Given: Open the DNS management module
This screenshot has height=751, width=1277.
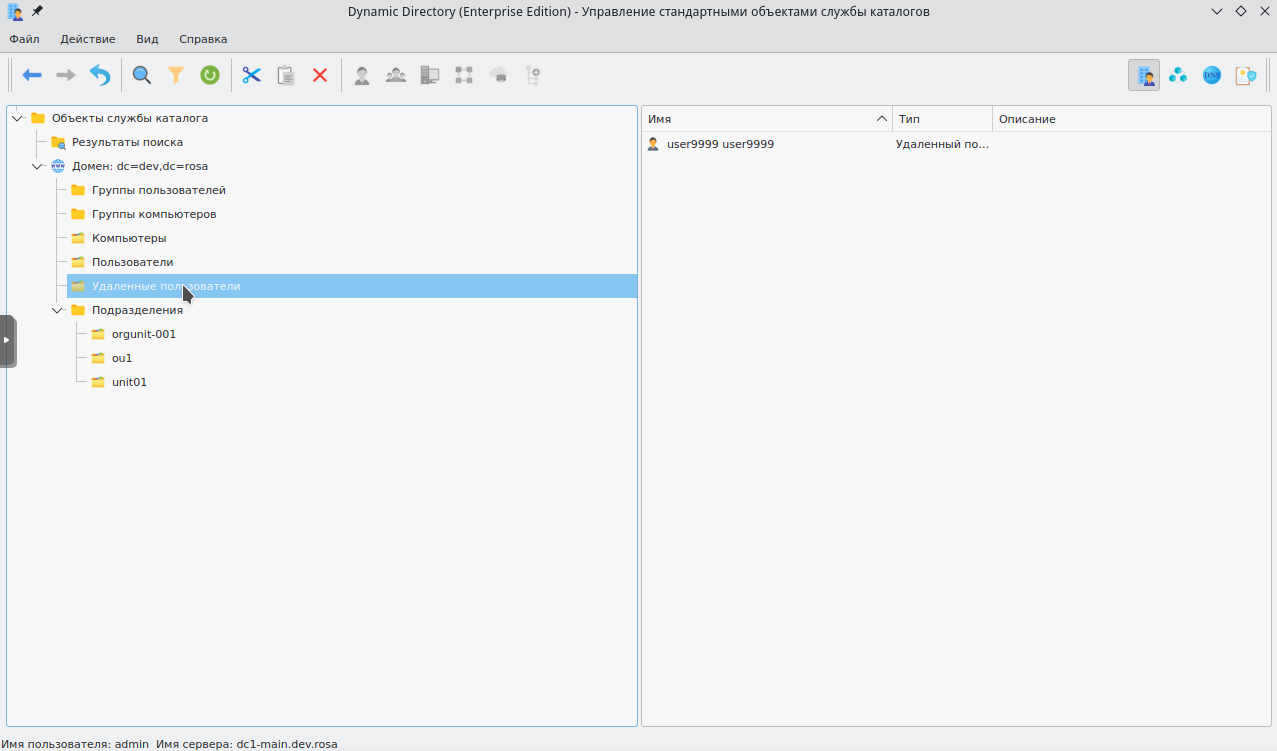Looking at the screenshot, I should 1211,75.
